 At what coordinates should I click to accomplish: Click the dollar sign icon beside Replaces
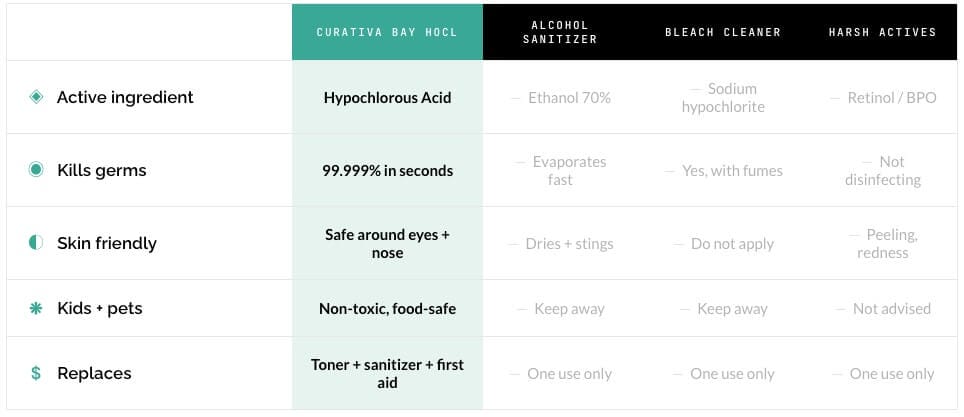coord(37,373)
